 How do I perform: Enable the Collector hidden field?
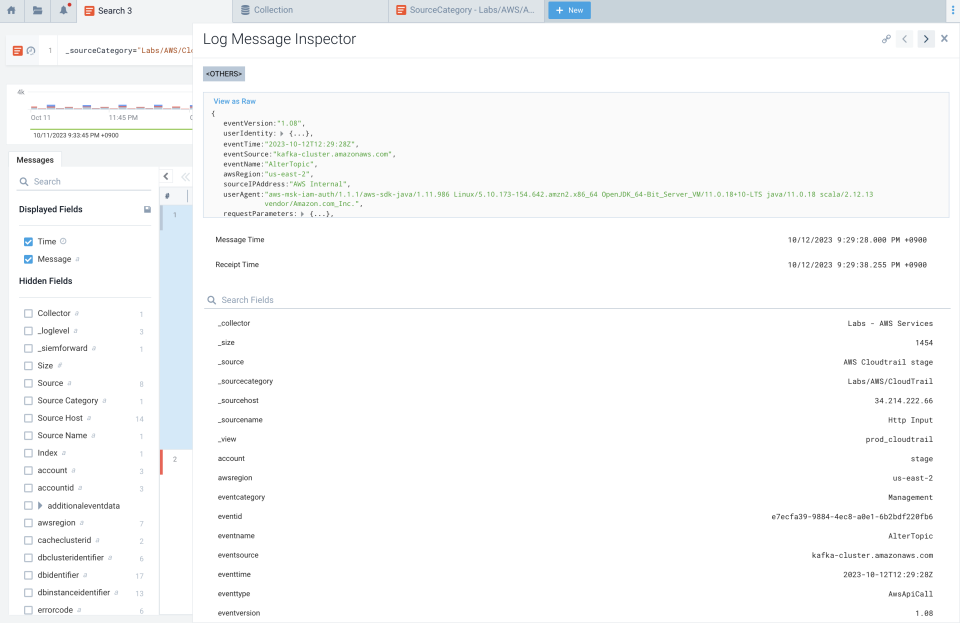click(29, 313)
